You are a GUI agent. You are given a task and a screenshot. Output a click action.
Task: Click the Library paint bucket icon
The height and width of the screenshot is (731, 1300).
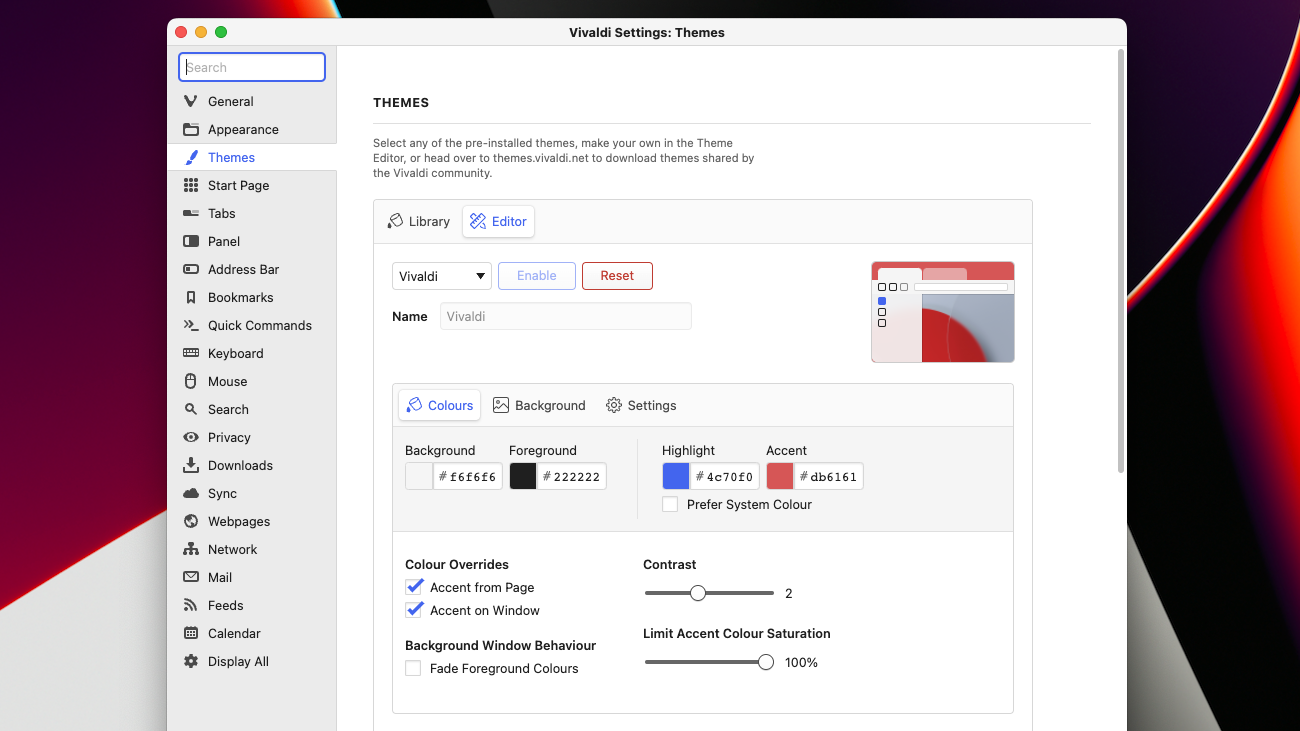pos(395,221)
